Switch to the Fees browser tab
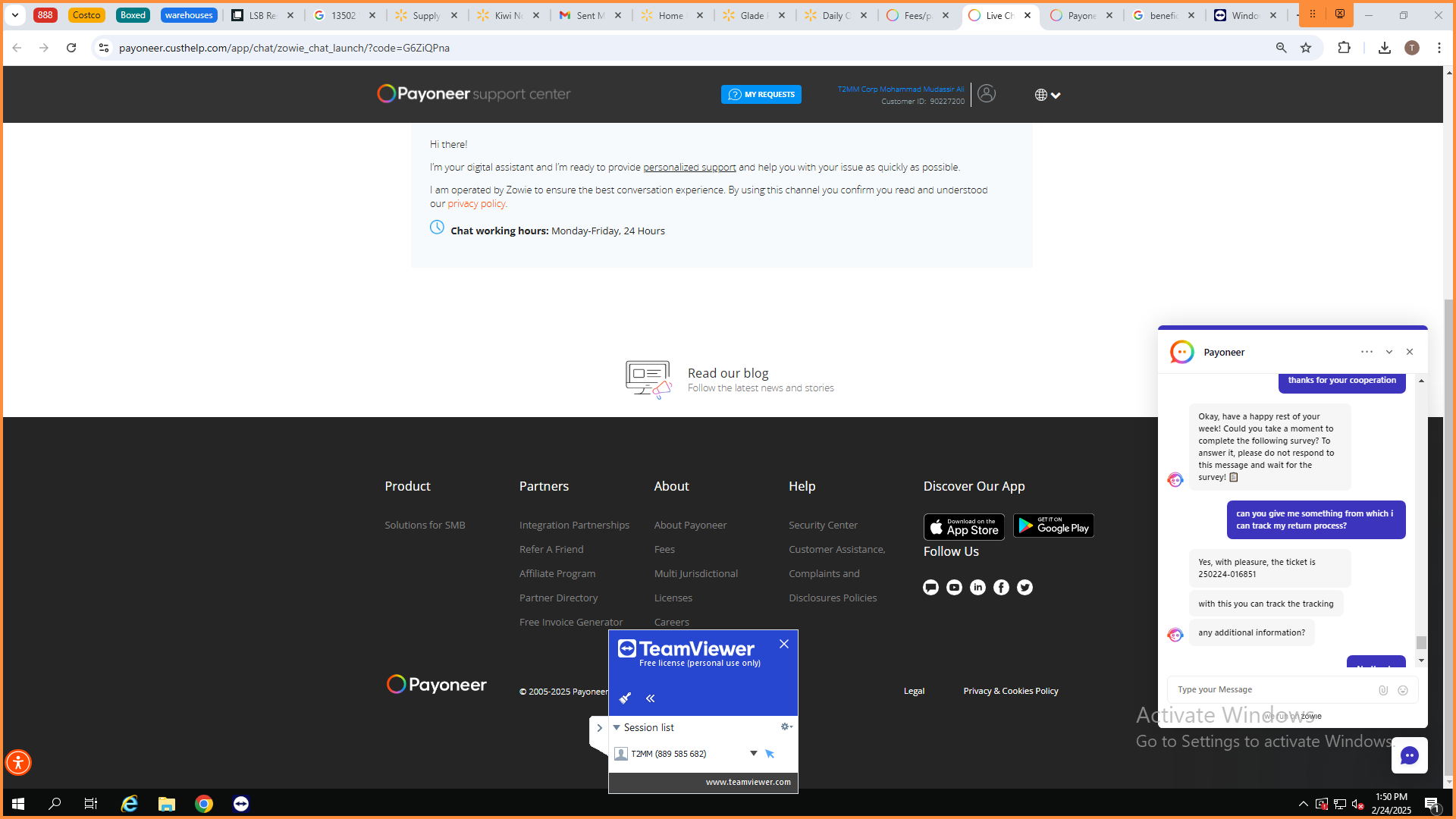This screenshot has height=819, width=1456. coord(918,15)
